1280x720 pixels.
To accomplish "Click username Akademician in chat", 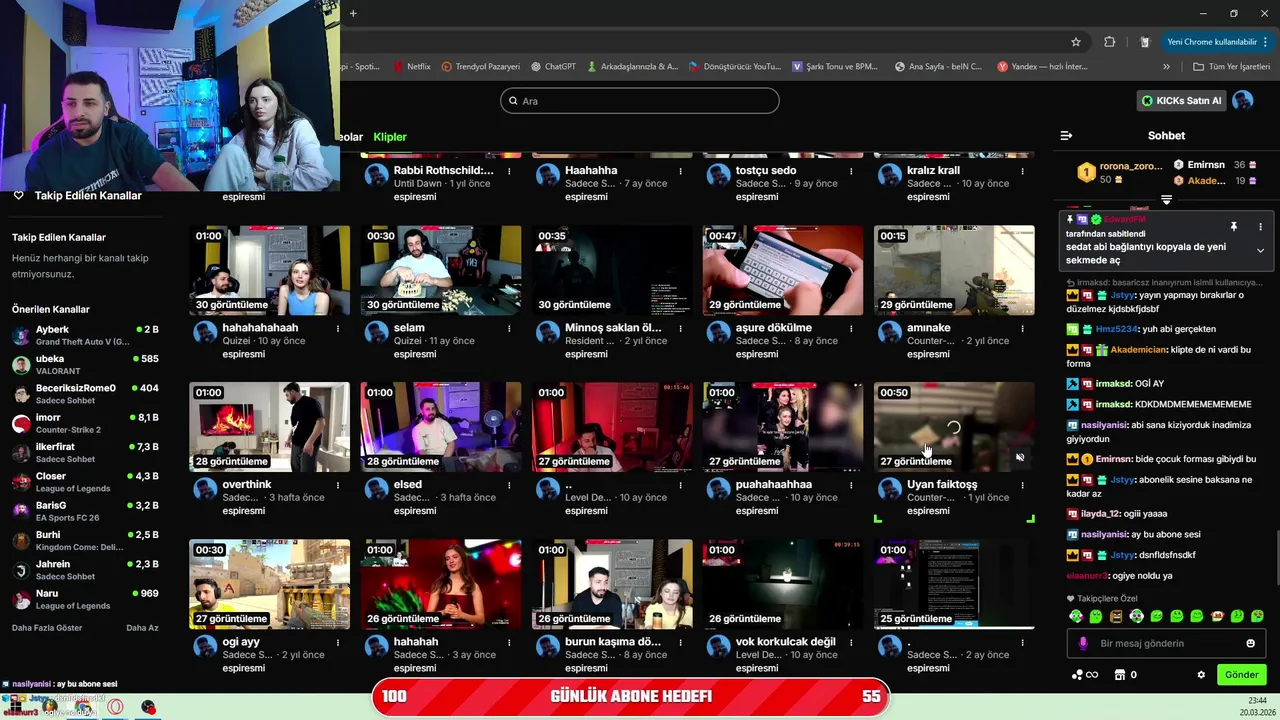I will [1139, 350].
